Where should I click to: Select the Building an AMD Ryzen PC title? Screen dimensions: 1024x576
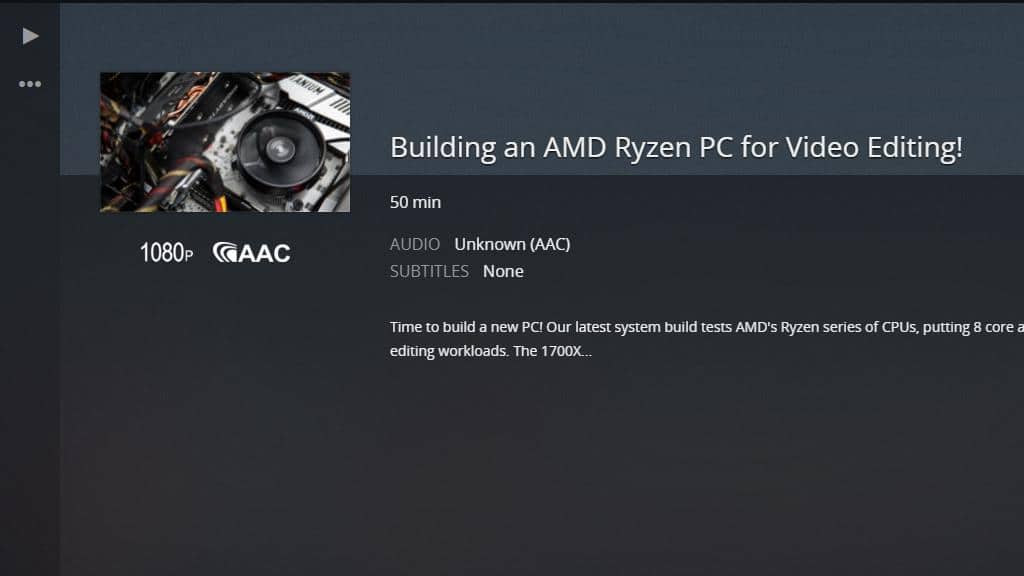[676, 147]
